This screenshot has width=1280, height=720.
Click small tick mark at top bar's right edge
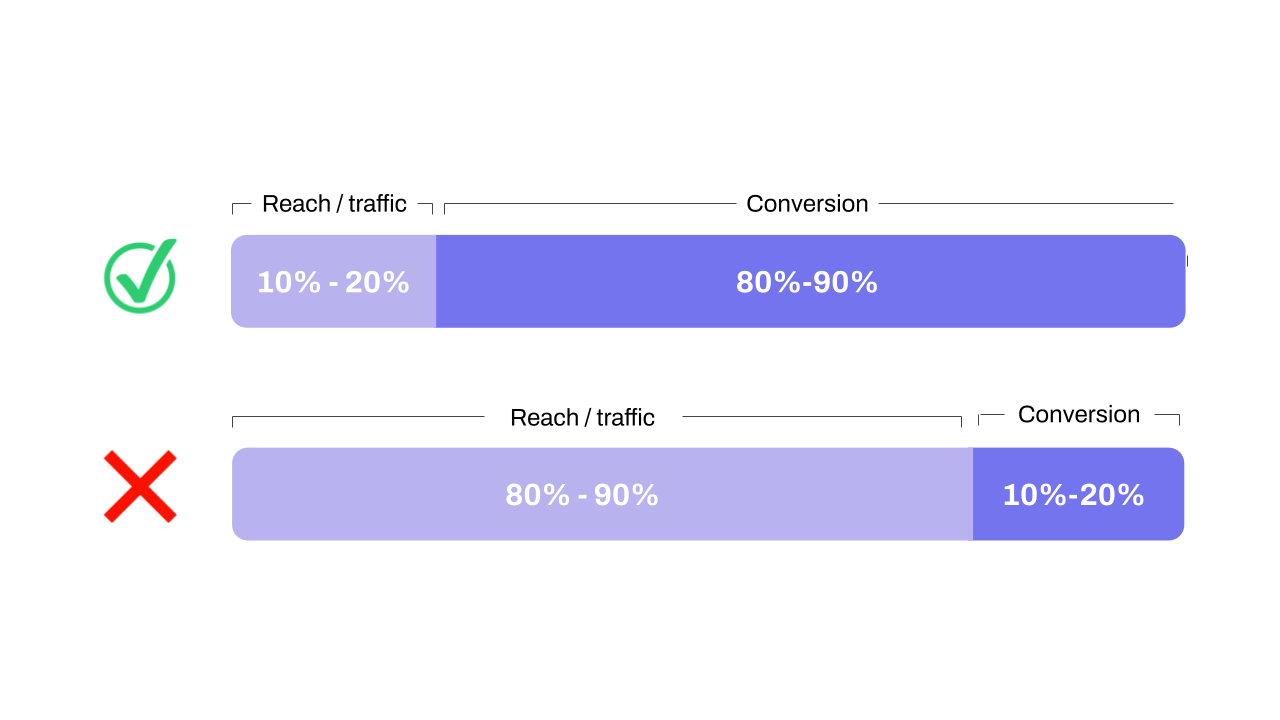coord(1187,261)
